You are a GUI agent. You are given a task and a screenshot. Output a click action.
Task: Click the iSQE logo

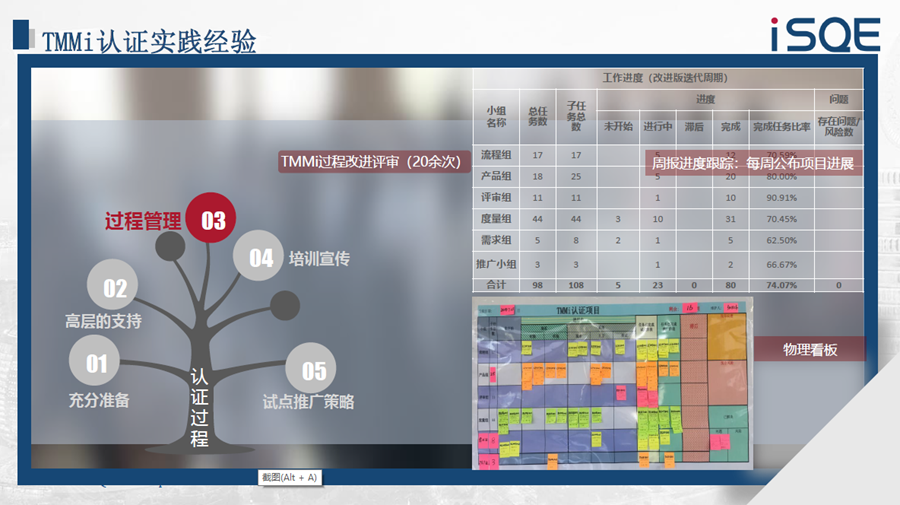[x=825, y=34]
